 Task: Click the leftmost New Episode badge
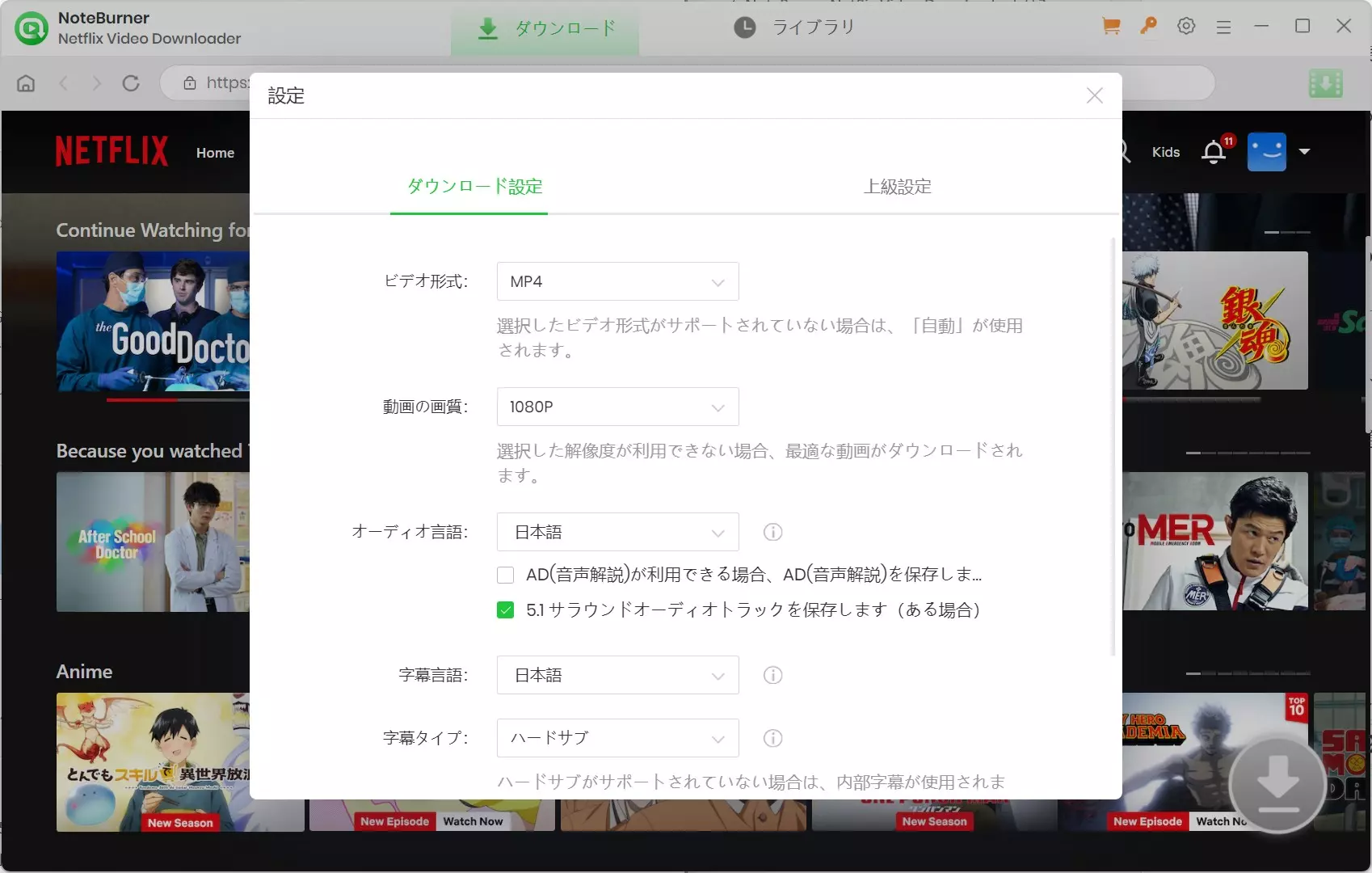tap(394, 821)
